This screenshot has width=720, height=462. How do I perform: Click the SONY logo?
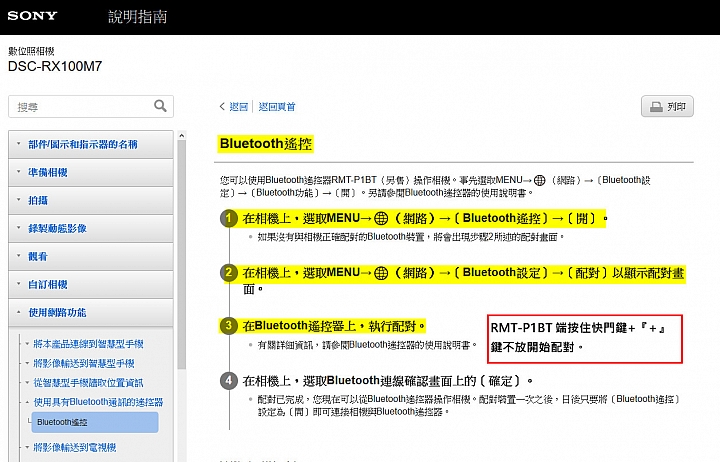[32, 16]
